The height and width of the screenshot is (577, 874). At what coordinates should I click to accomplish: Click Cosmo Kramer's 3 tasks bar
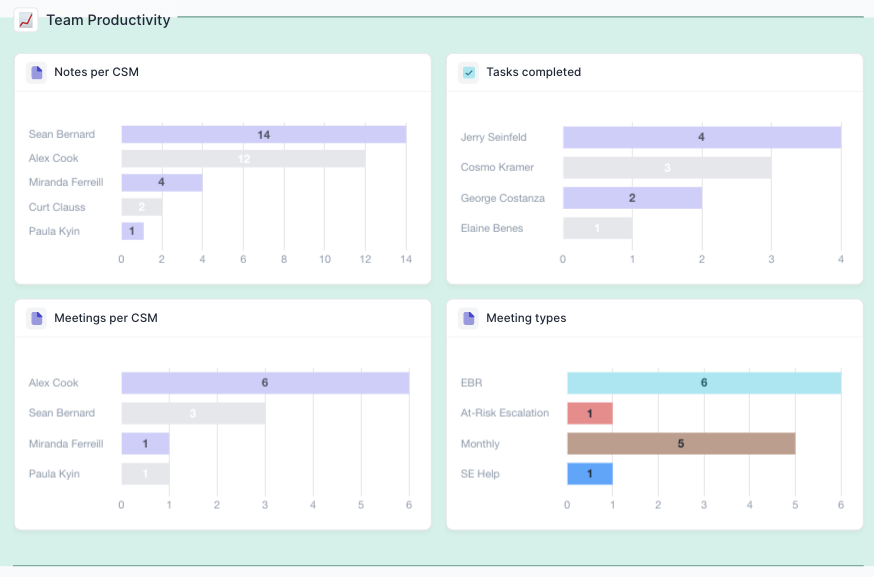pos(667,168)
